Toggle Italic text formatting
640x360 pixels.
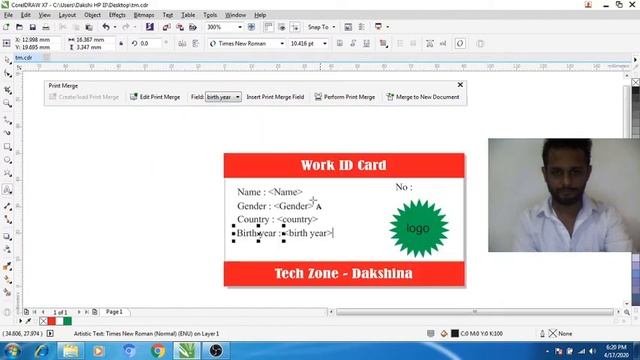pyautogui.click(x=353, y=43)
